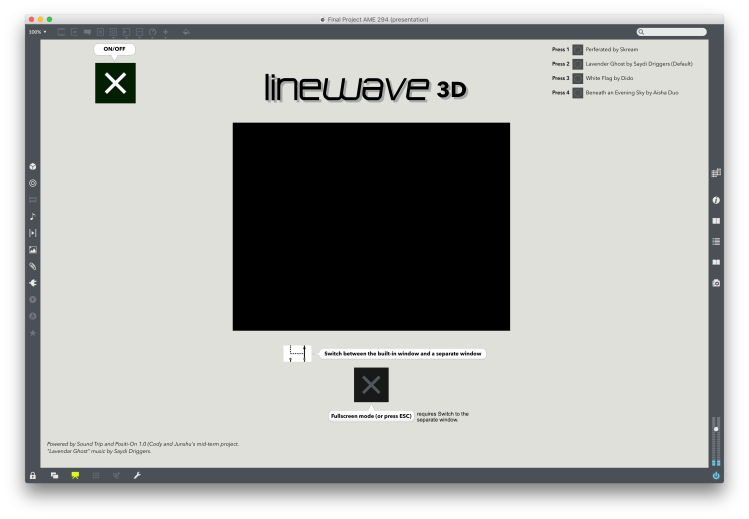The height and width of the screenshot is (519, 749).
Task: Add a button object from the toolbar
Action: click(113, 32)
